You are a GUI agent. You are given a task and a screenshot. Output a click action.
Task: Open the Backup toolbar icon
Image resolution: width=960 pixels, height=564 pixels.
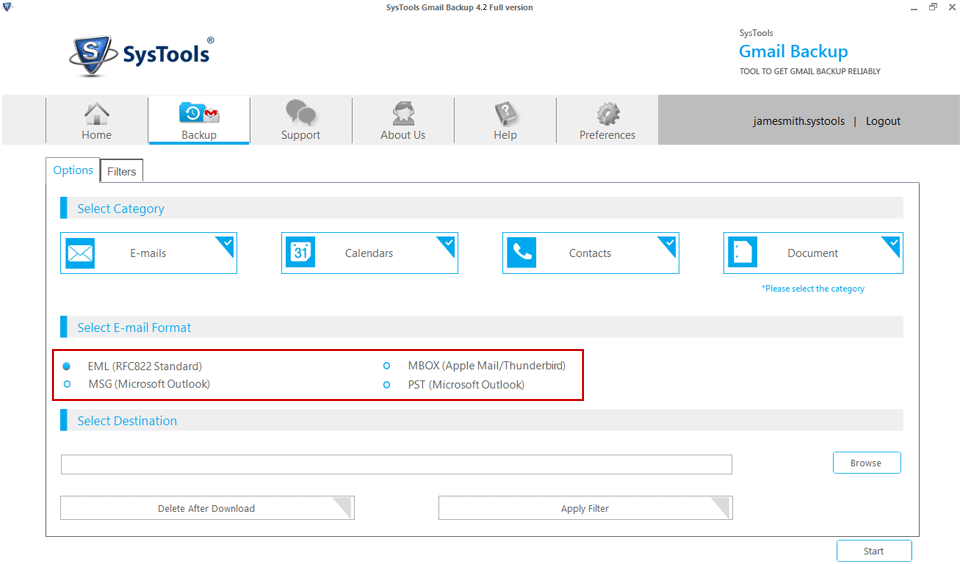(x=199, y=113)
